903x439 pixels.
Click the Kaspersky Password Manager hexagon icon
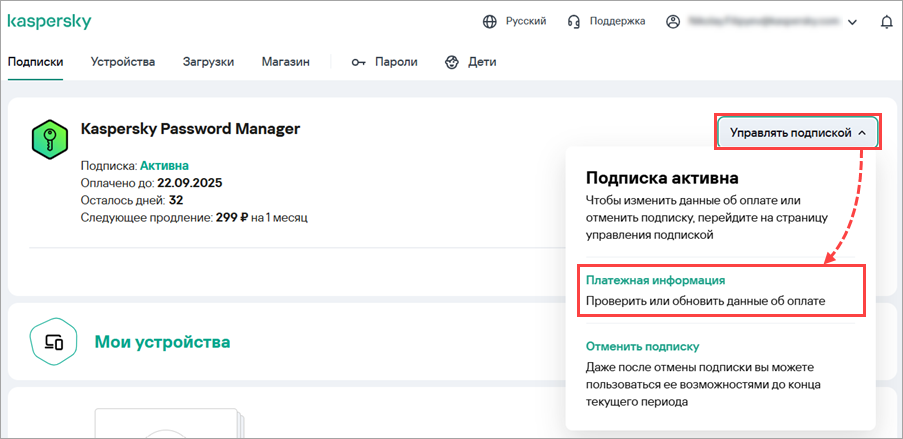pos(50,139)
